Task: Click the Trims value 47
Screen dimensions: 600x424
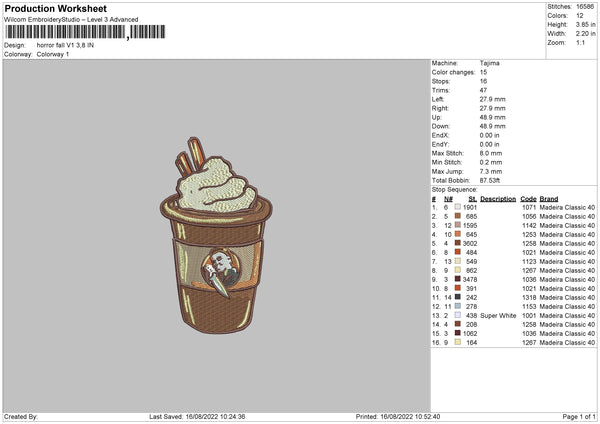Action: [483, 90]
